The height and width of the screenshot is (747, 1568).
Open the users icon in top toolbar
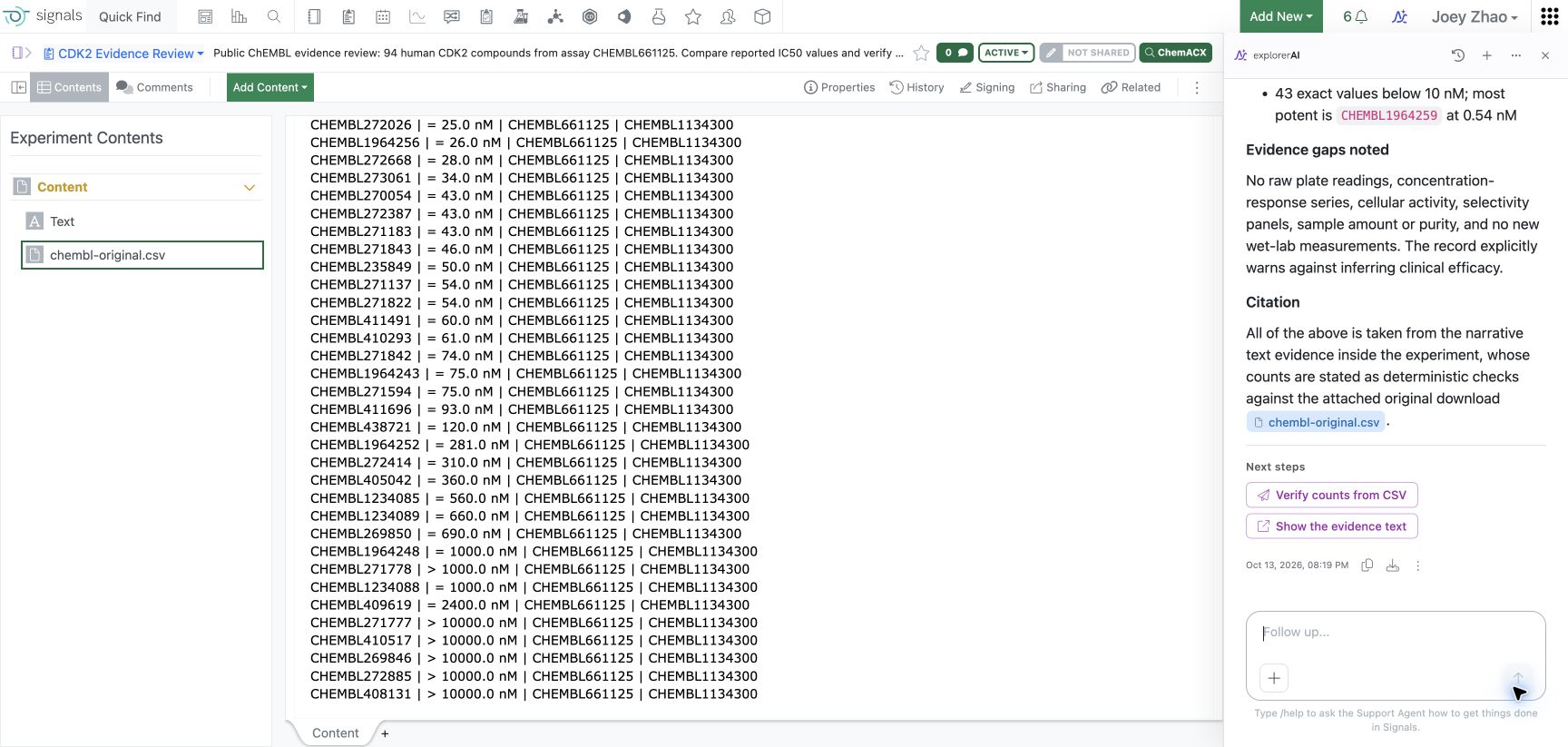click(x=728, y=16)
